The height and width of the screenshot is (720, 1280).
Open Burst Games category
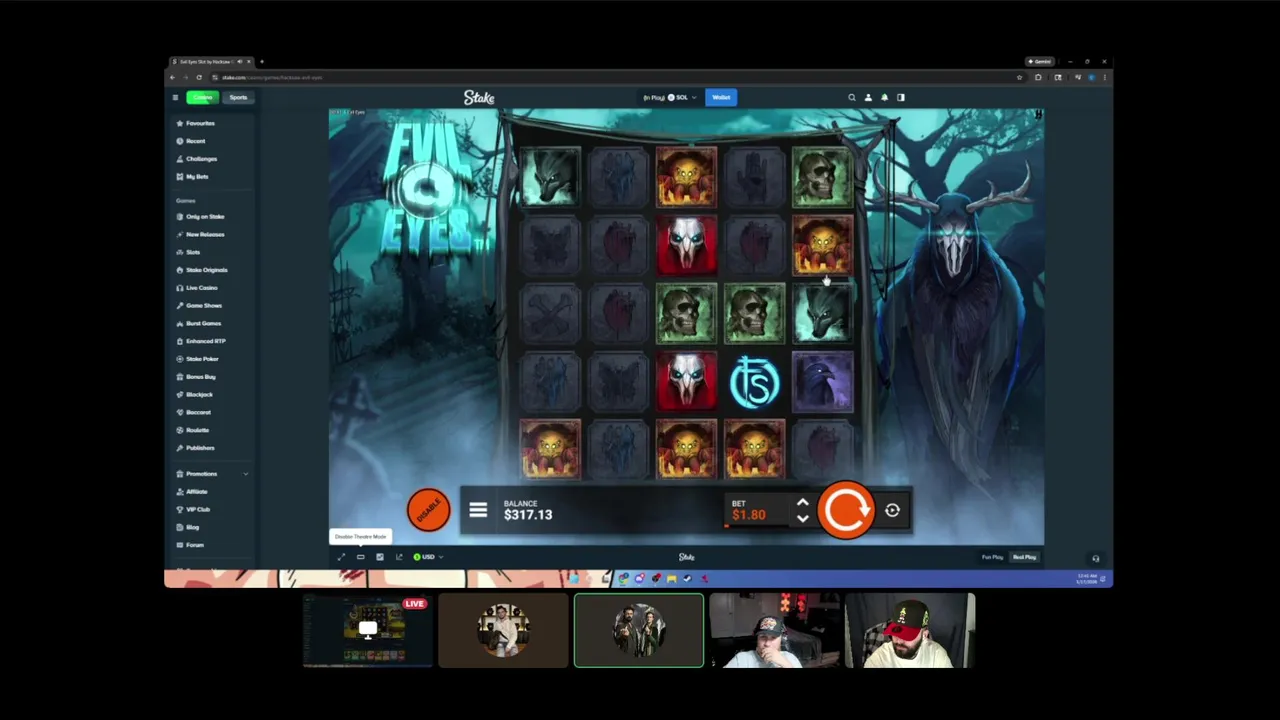[x=199, y=323]
